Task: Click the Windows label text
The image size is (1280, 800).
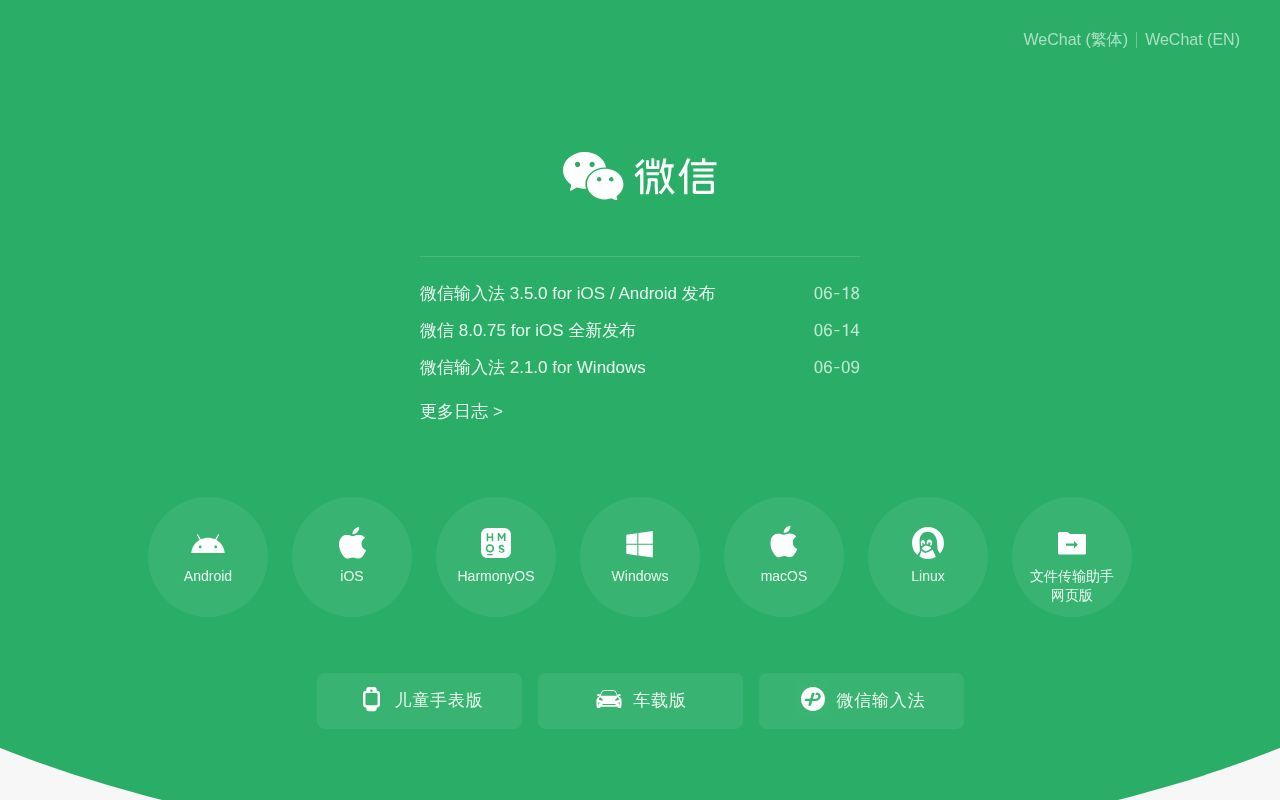Action: coord(640,576)
